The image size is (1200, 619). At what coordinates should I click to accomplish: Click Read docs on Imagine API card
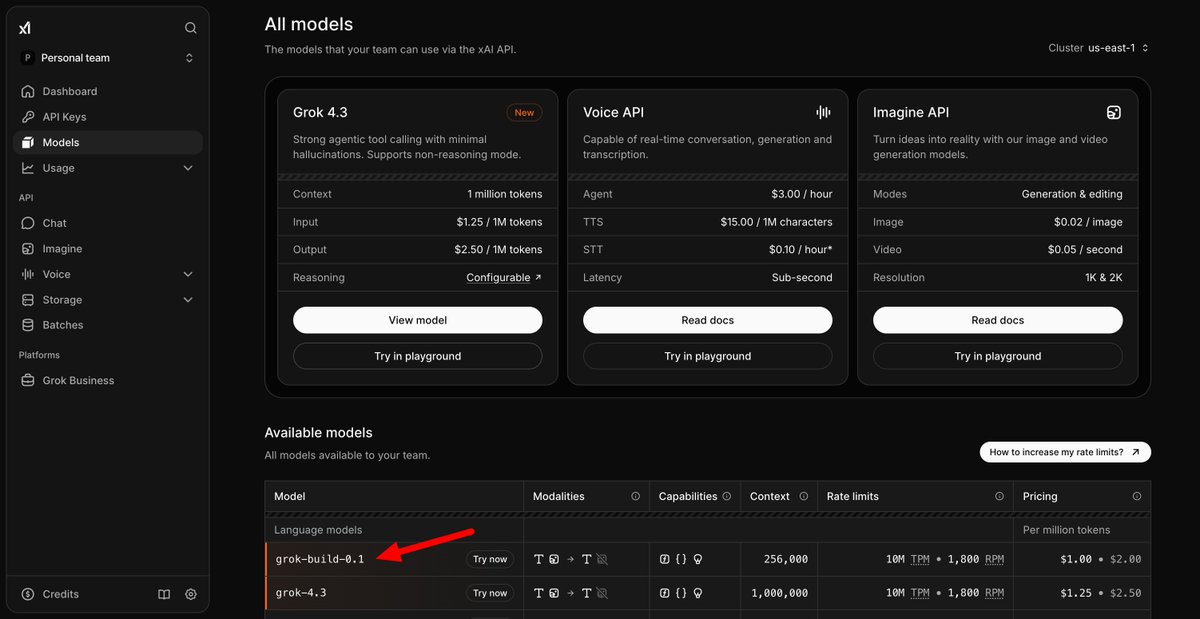pyautogui.click(x=998, y=320)
